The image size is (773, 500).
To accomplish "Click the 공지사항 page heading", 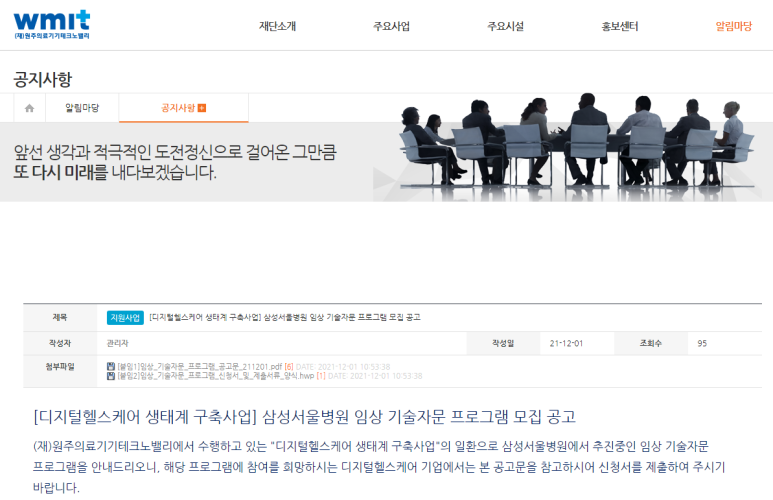I will pyautogui.click(x=43, y=79).
